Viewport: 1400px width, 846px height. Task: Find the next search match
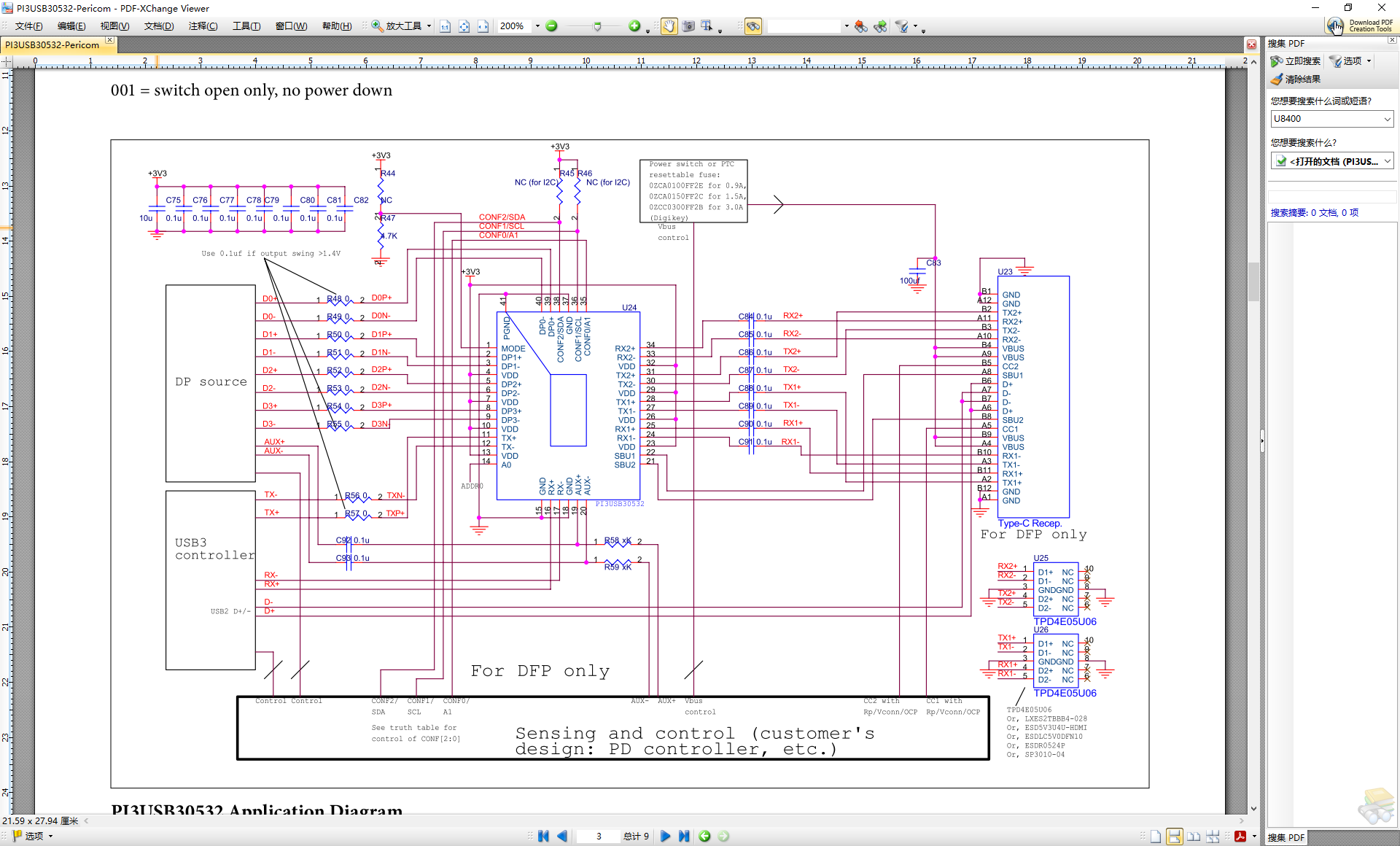point(881,26)
